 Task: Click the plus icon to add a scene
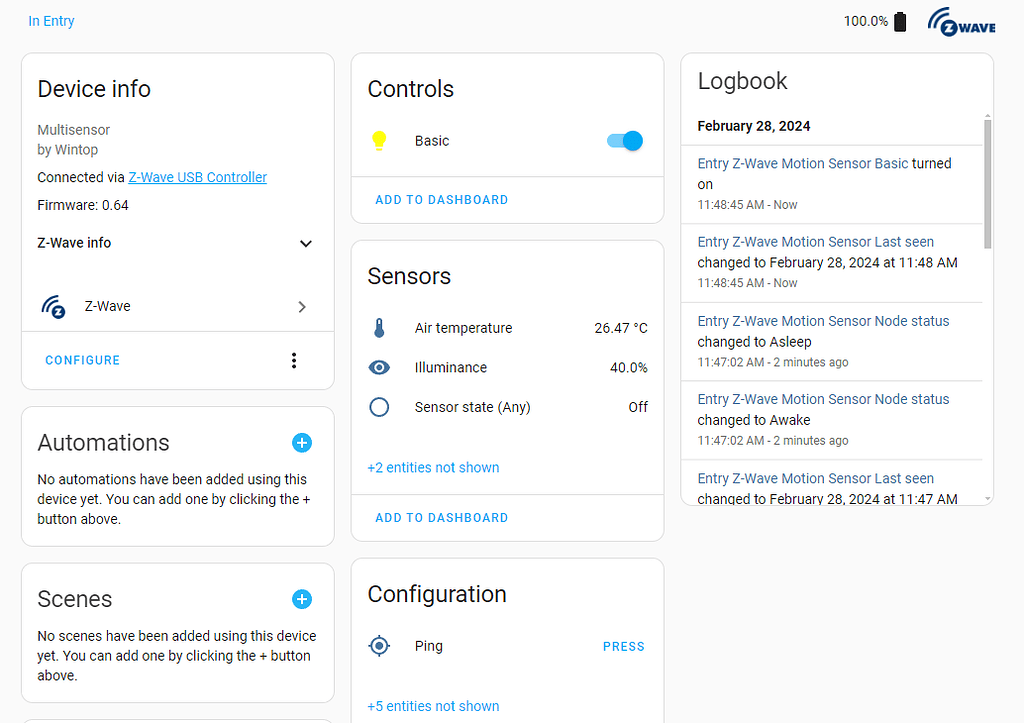pyautogui.click(x=301, y=599)
